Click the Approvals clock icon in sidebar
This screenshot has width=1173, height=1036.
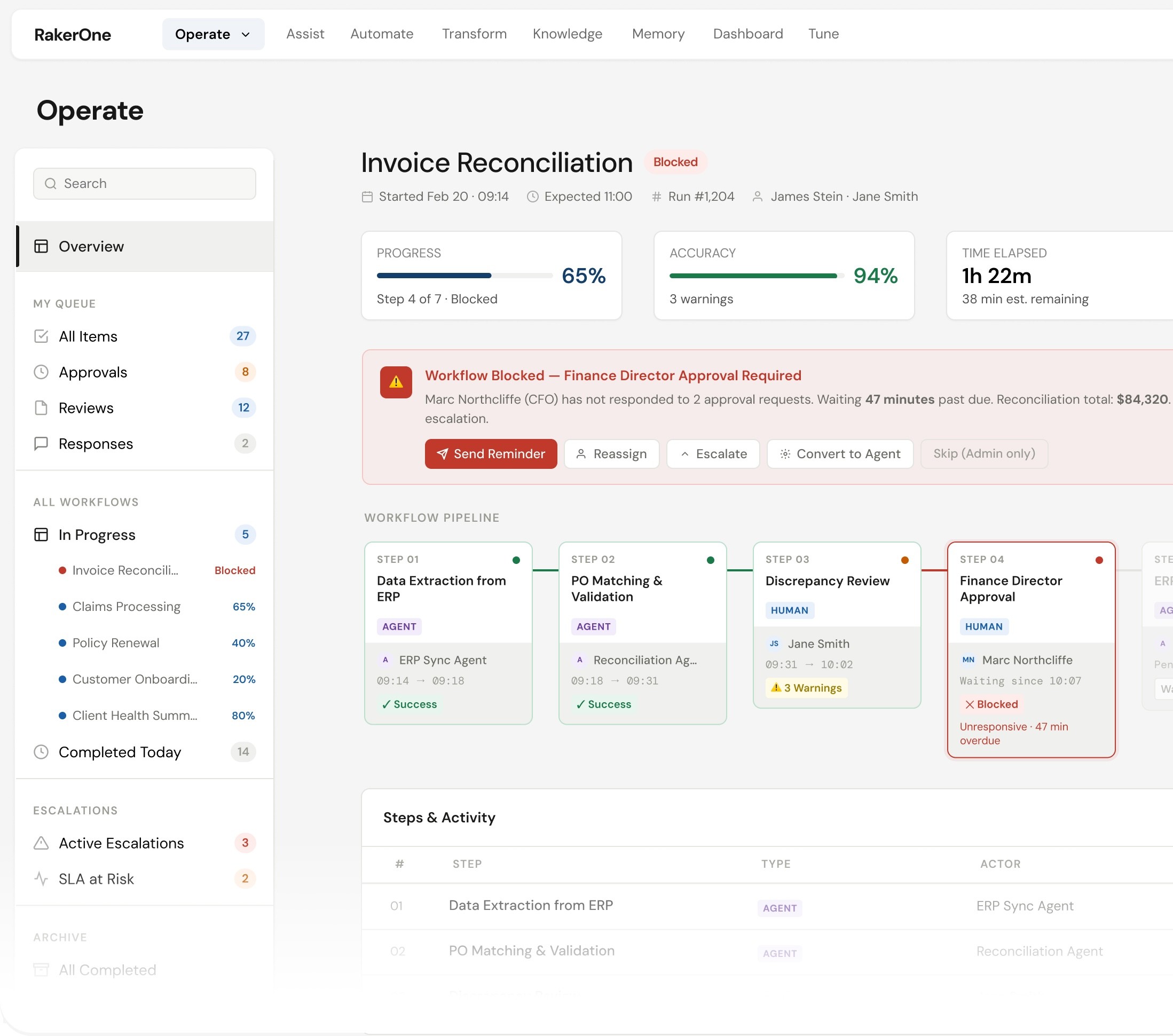click(x=41, y=372)
